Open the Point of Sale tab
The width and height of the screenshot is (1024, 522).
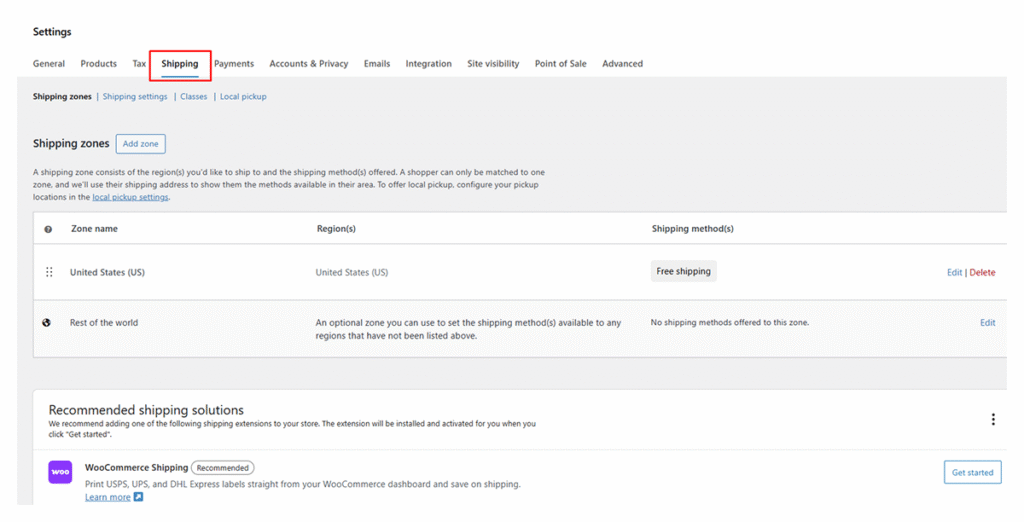tap(560, 64)
